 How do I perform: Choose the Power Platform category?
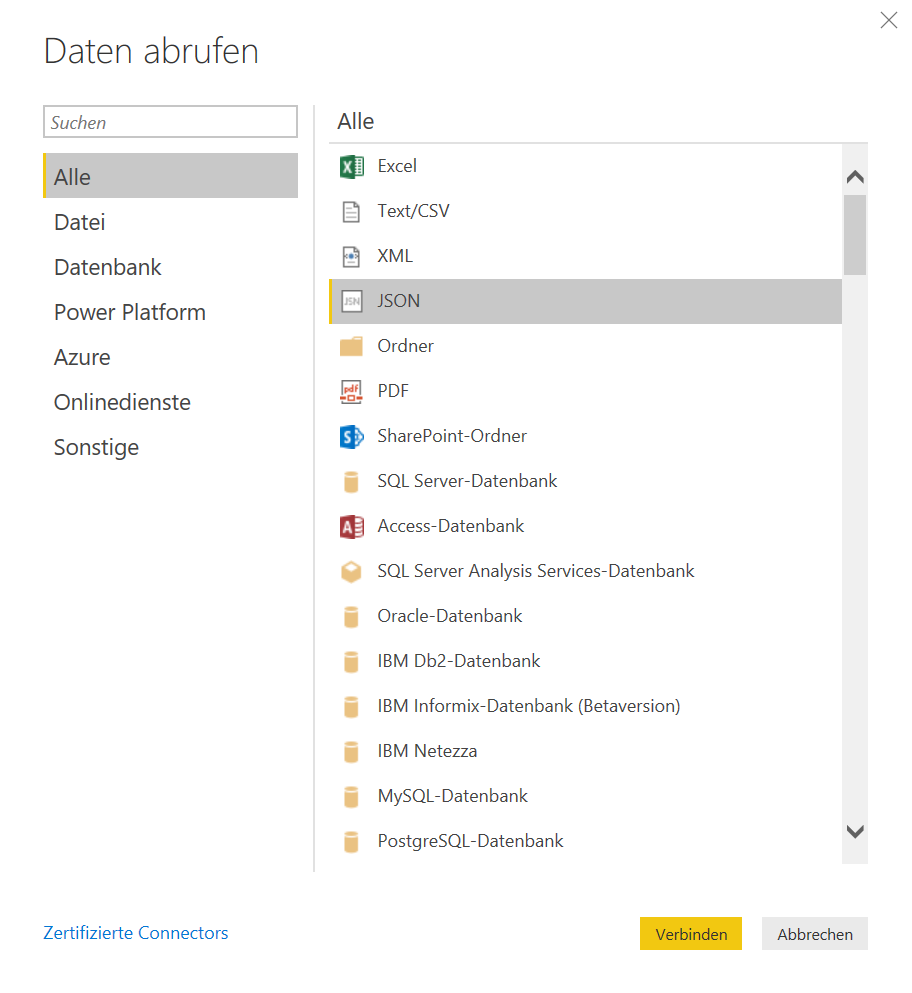tap(170, 312)
